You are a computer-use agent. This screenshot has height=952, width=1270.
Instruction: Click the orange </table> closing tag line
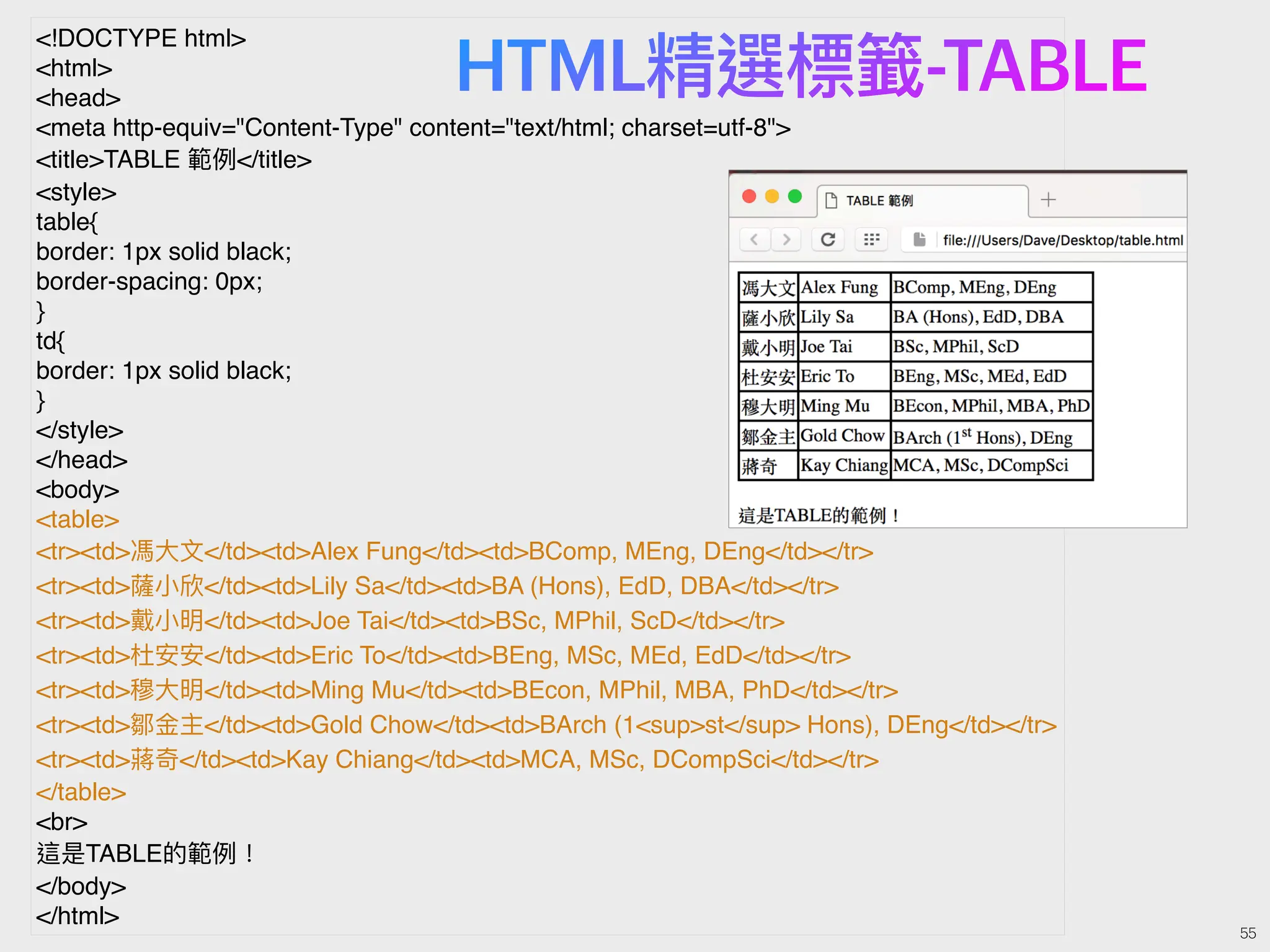coord(81,792)
